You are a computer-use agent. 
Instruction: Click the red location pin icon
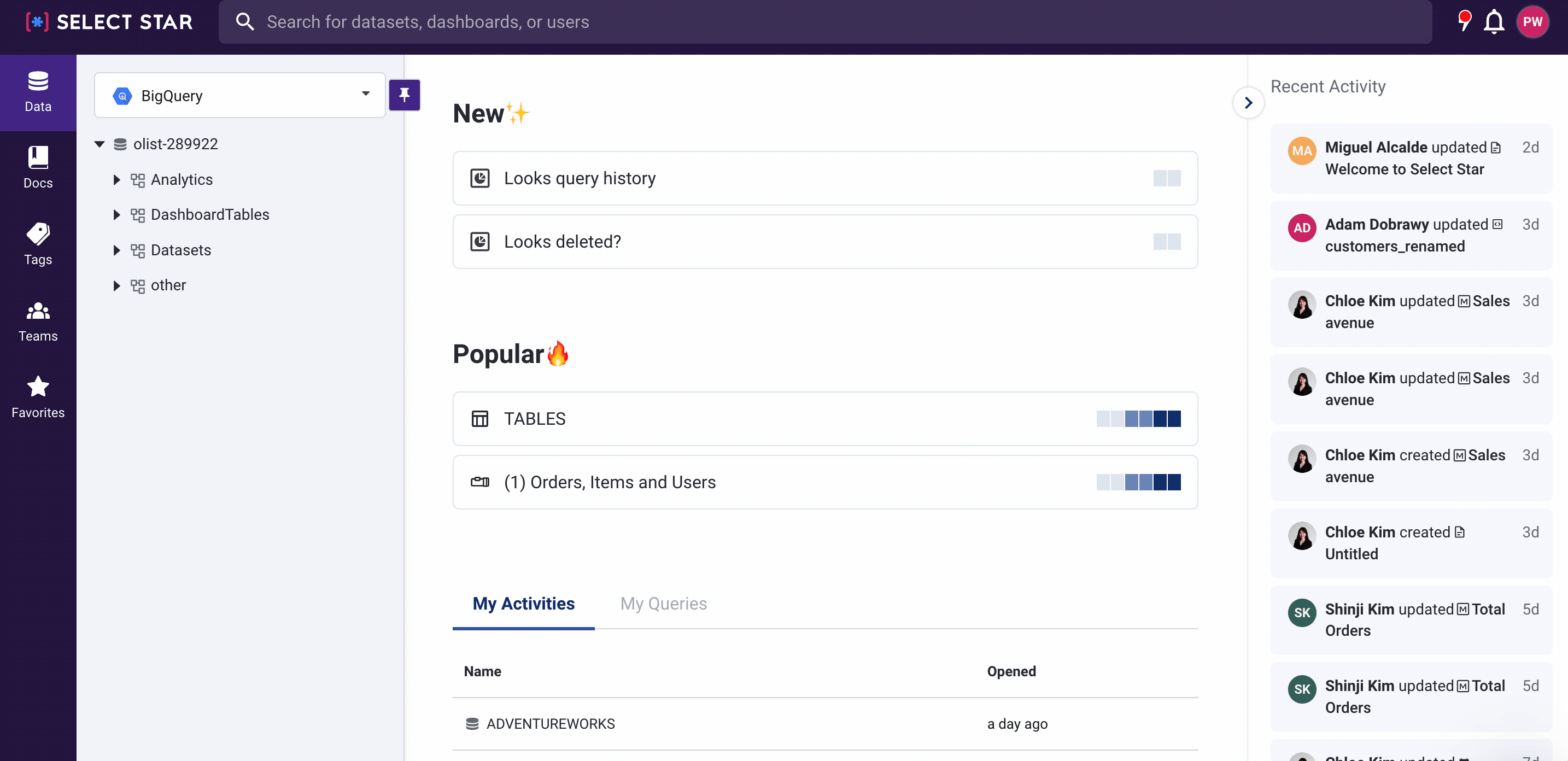pos(1464,21)
